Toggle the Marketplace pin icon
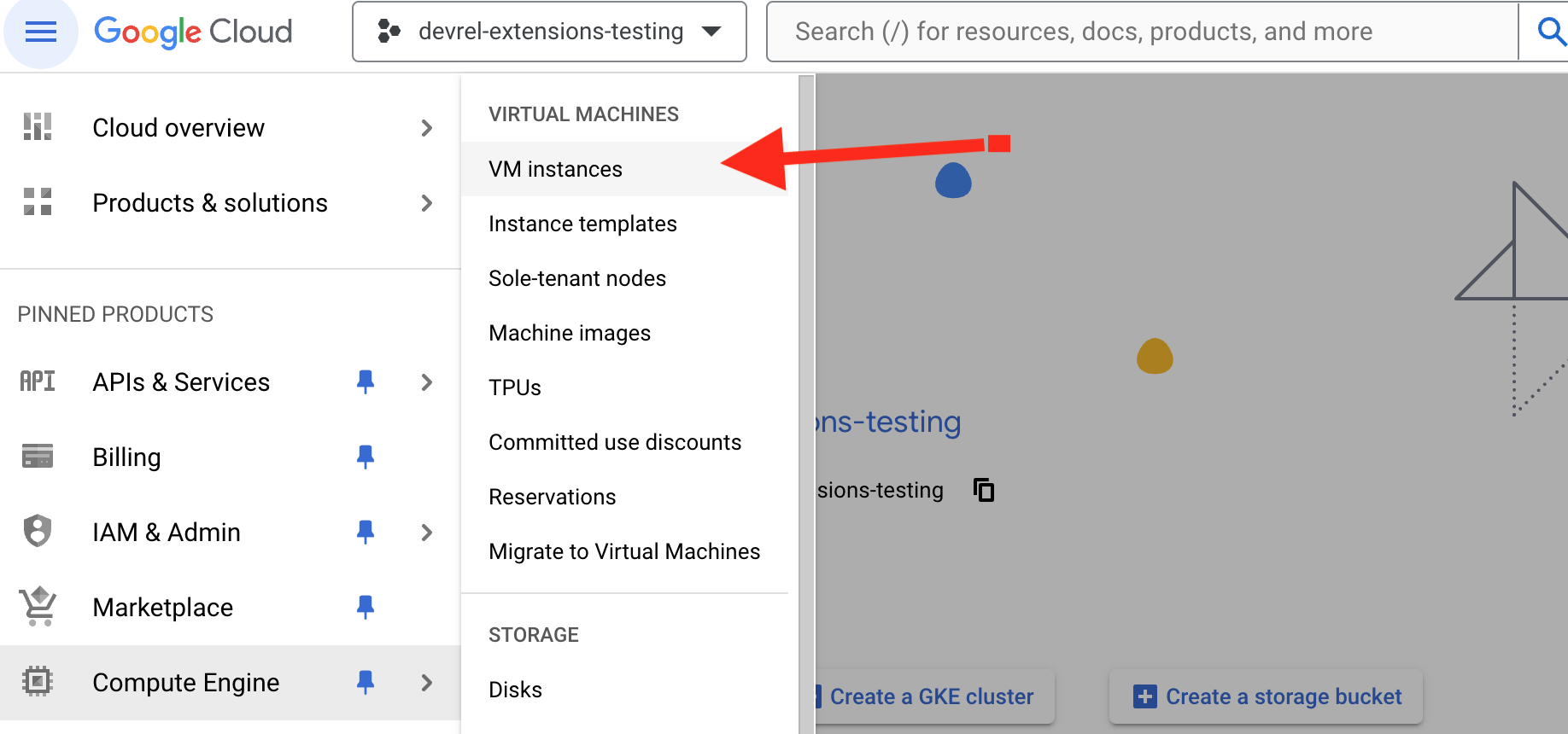1568x734 pixels. (x=366, y=607)
